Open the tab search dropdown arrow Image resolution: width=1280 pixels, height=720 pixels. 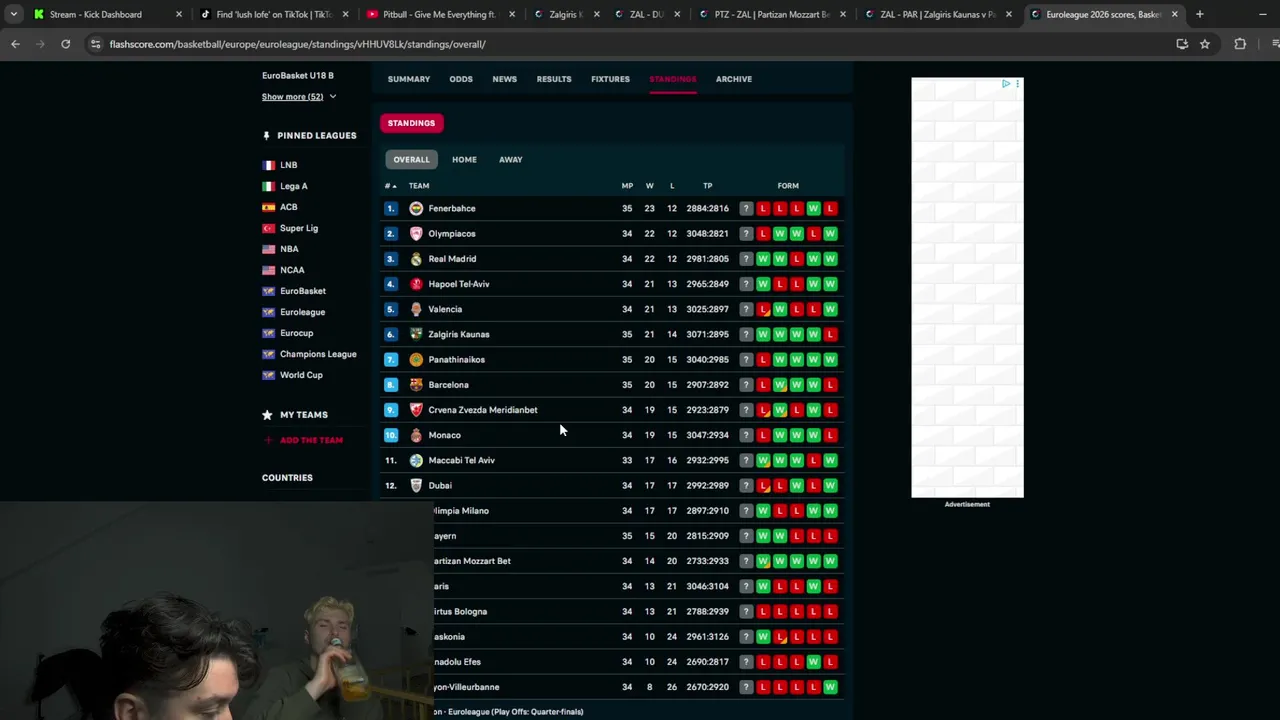pyautogui.click(x=13, y=14)
